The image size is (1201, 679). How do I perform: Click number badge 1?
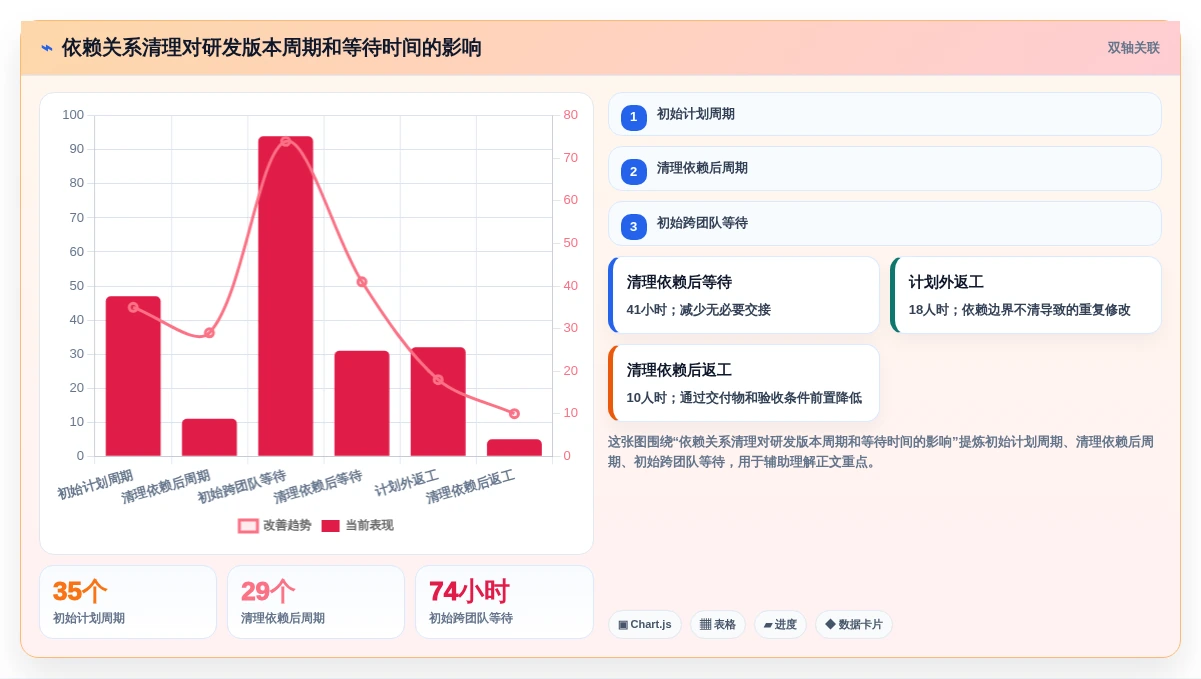[x=634, y=117]
